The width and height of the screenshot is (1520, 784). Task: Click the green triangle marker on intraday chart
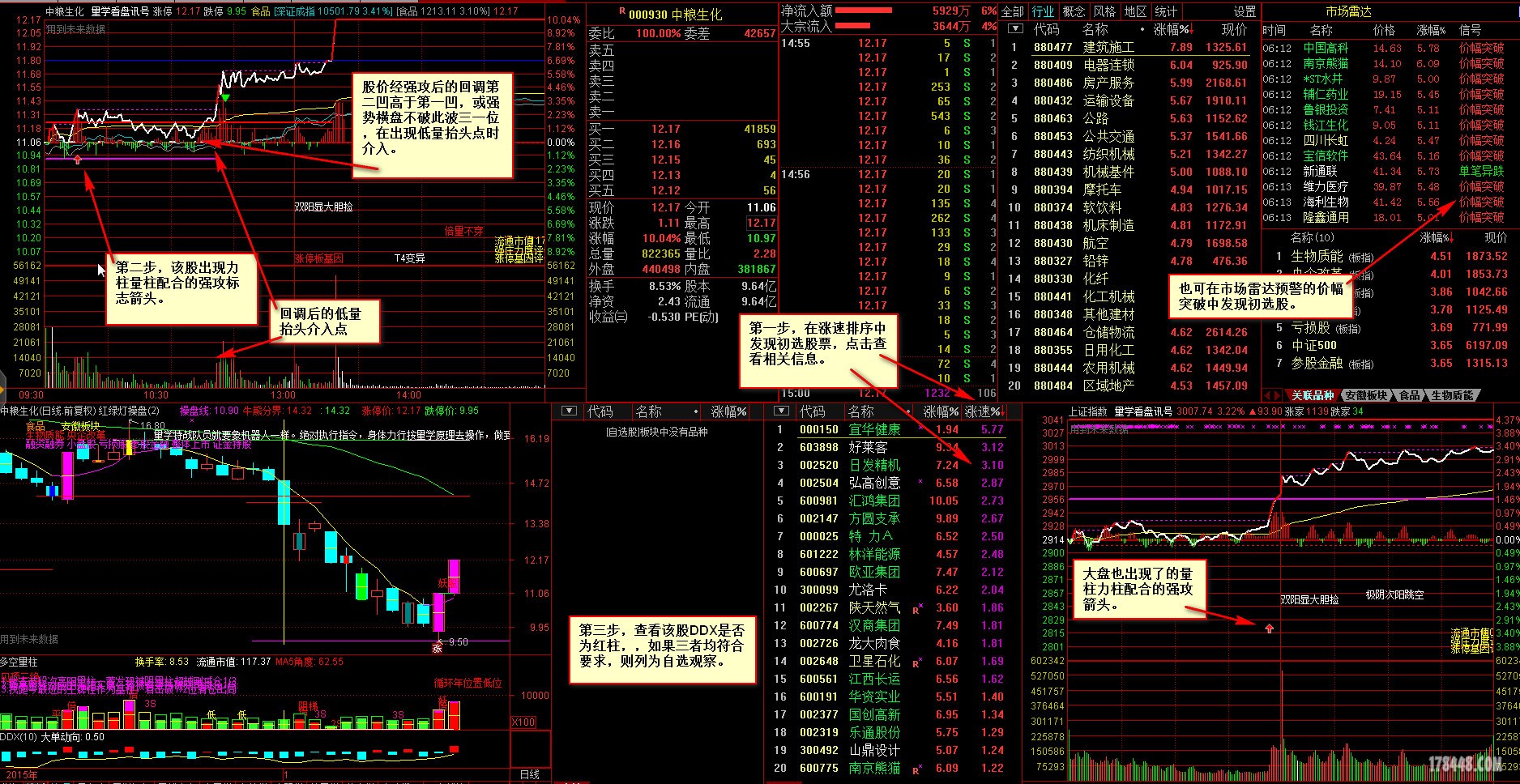click(225, 98)
